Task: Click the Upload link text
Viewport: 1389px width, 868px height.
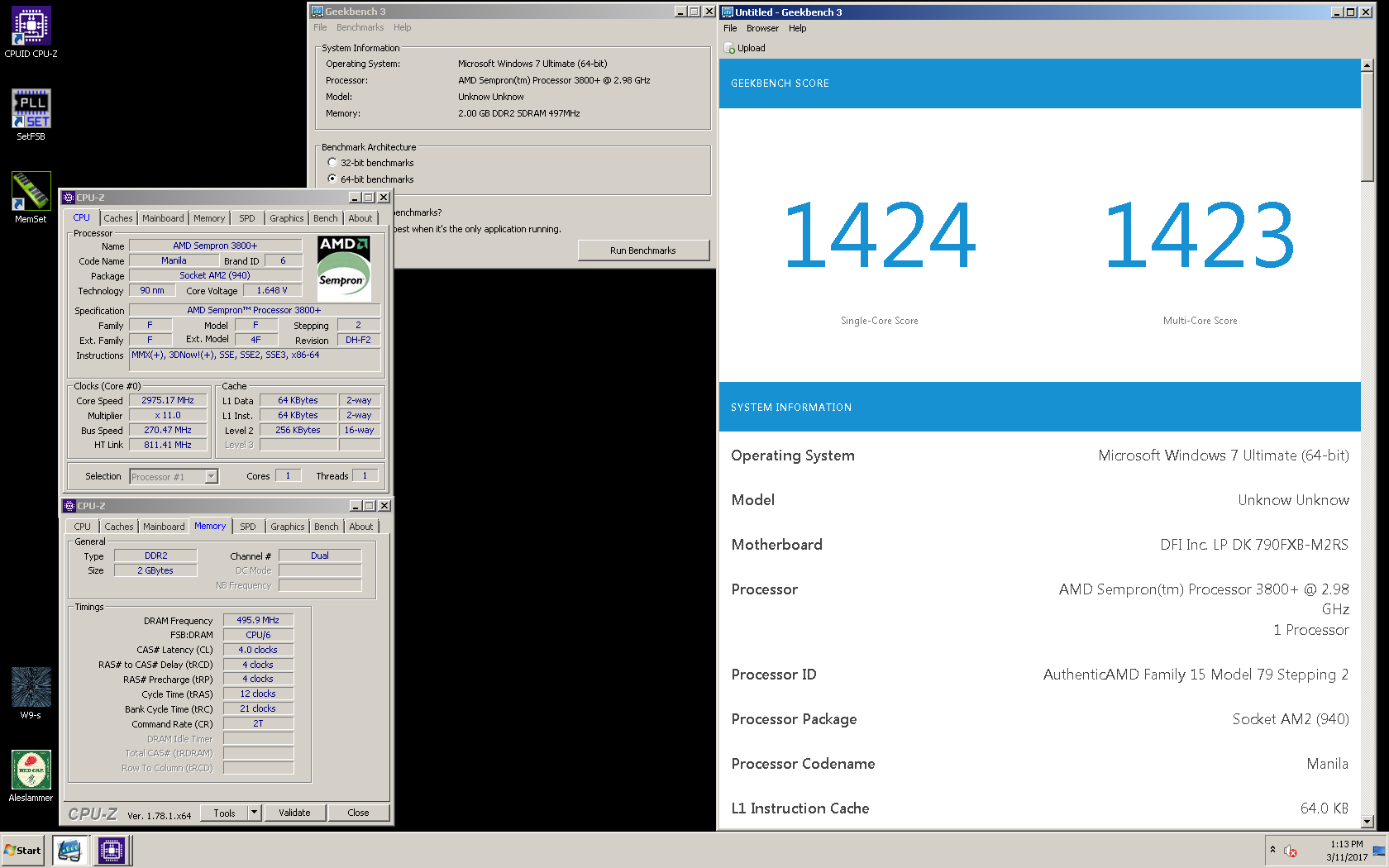Action: [751, 48]
